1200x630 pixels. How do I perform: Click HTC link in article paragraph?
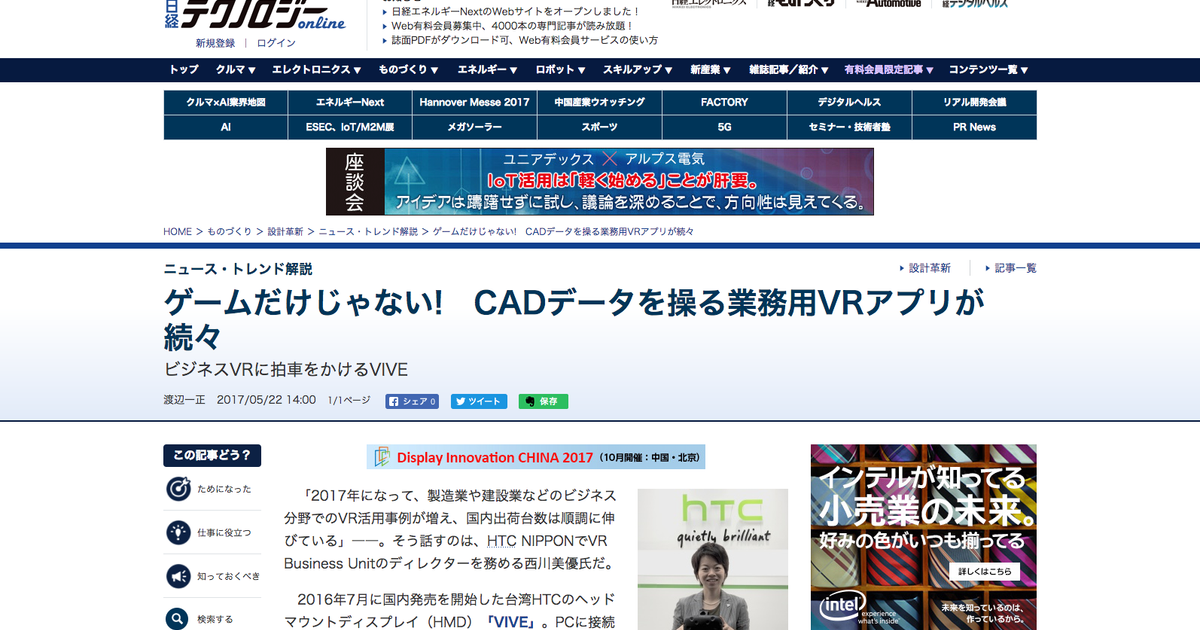coord(501,540)
